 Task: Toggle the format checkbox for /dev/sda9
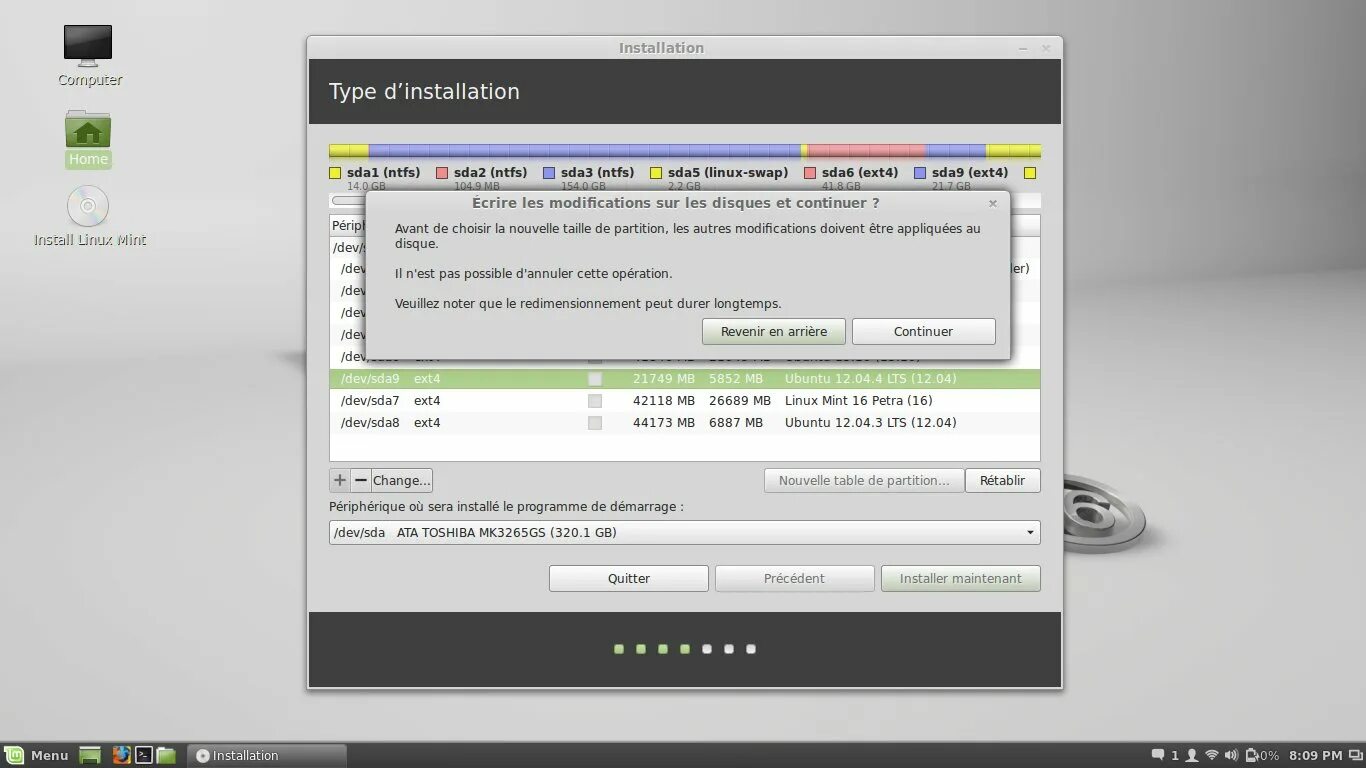595,379
